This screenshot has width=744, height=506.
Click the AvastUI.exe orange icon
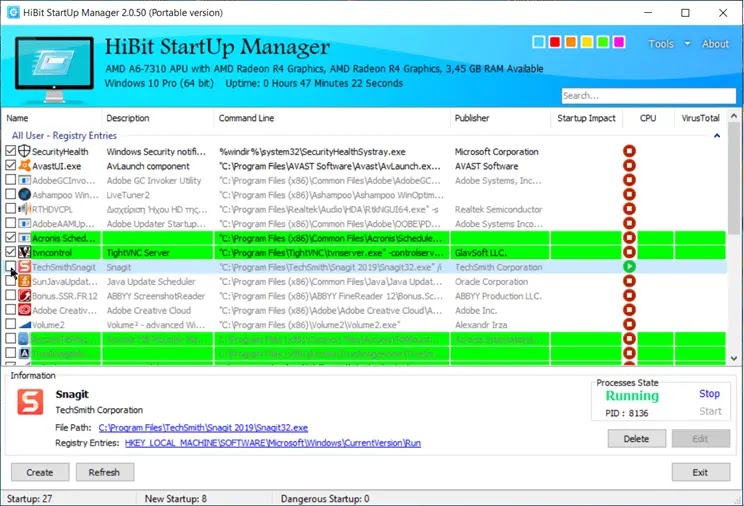point(24,166)
